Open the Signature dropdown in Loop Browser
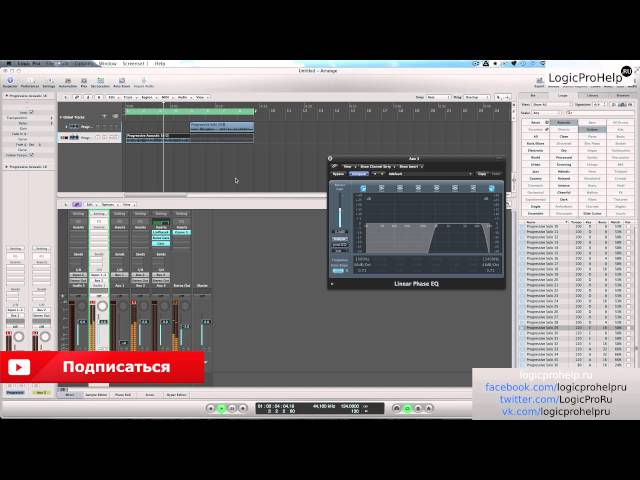Viewport: 640px width, 480px height. (600, 104)
